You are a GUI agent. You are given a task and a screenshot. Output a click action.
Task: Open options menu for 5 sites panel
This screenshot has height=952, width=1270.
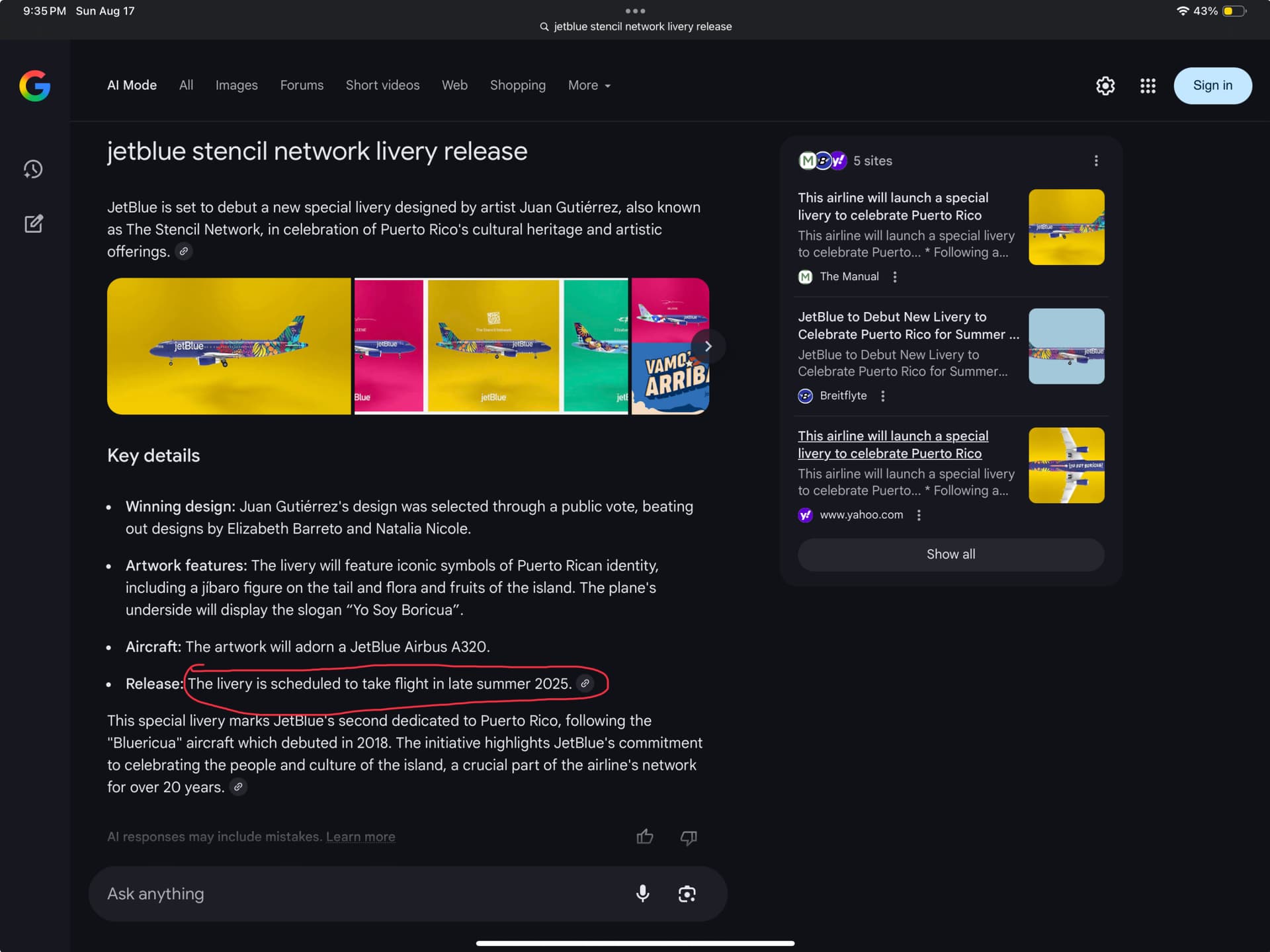[1096, 161]
